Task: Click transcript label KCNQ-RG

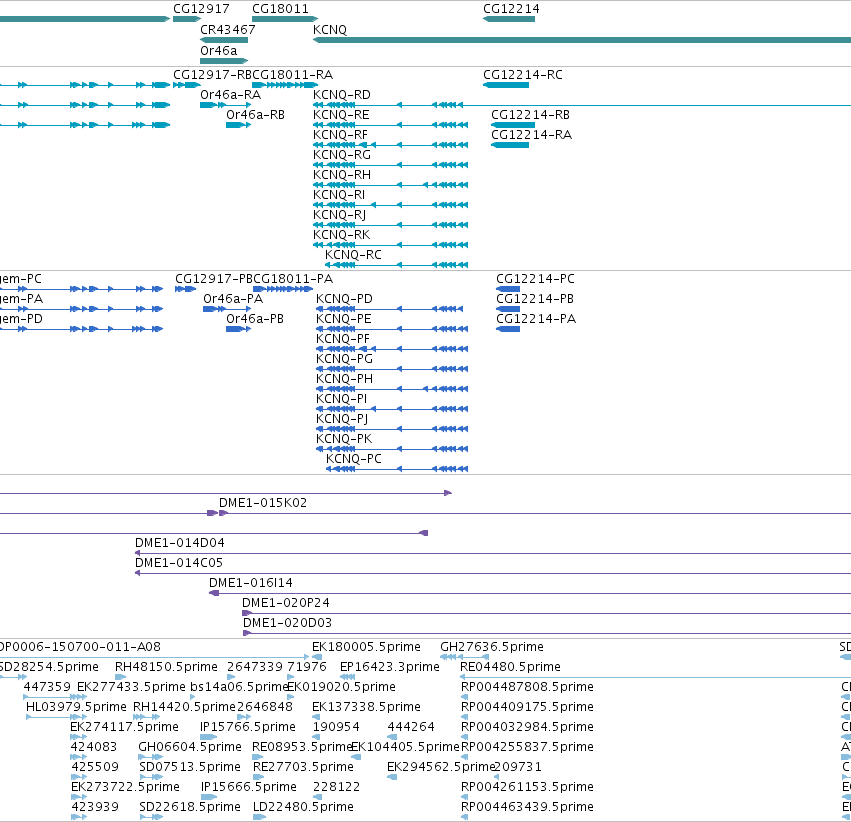Action: coord(342,155)
